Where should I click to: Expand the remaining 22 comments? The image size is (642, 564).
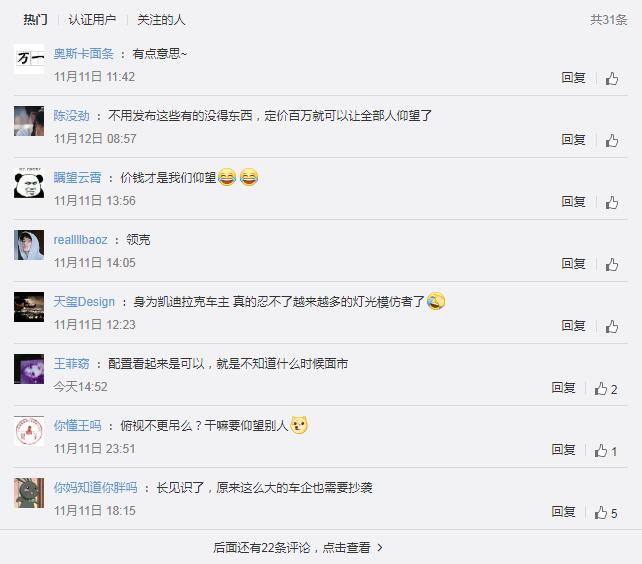coord(298,547)
